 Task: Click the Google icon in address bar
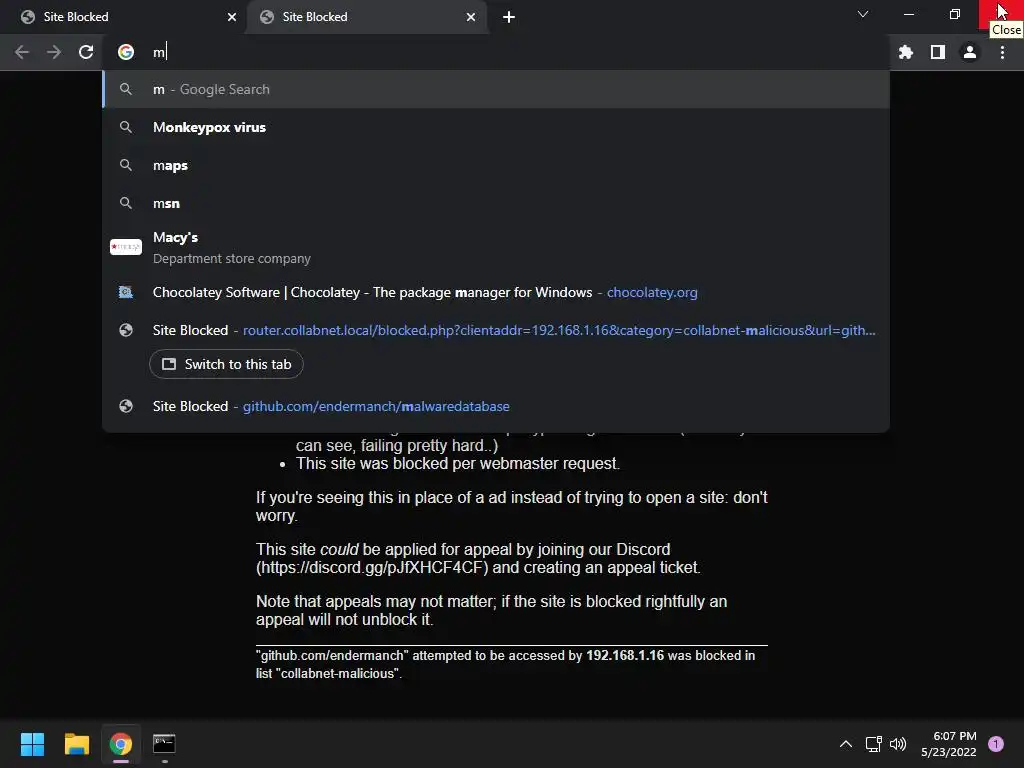(x=126, y=52)
